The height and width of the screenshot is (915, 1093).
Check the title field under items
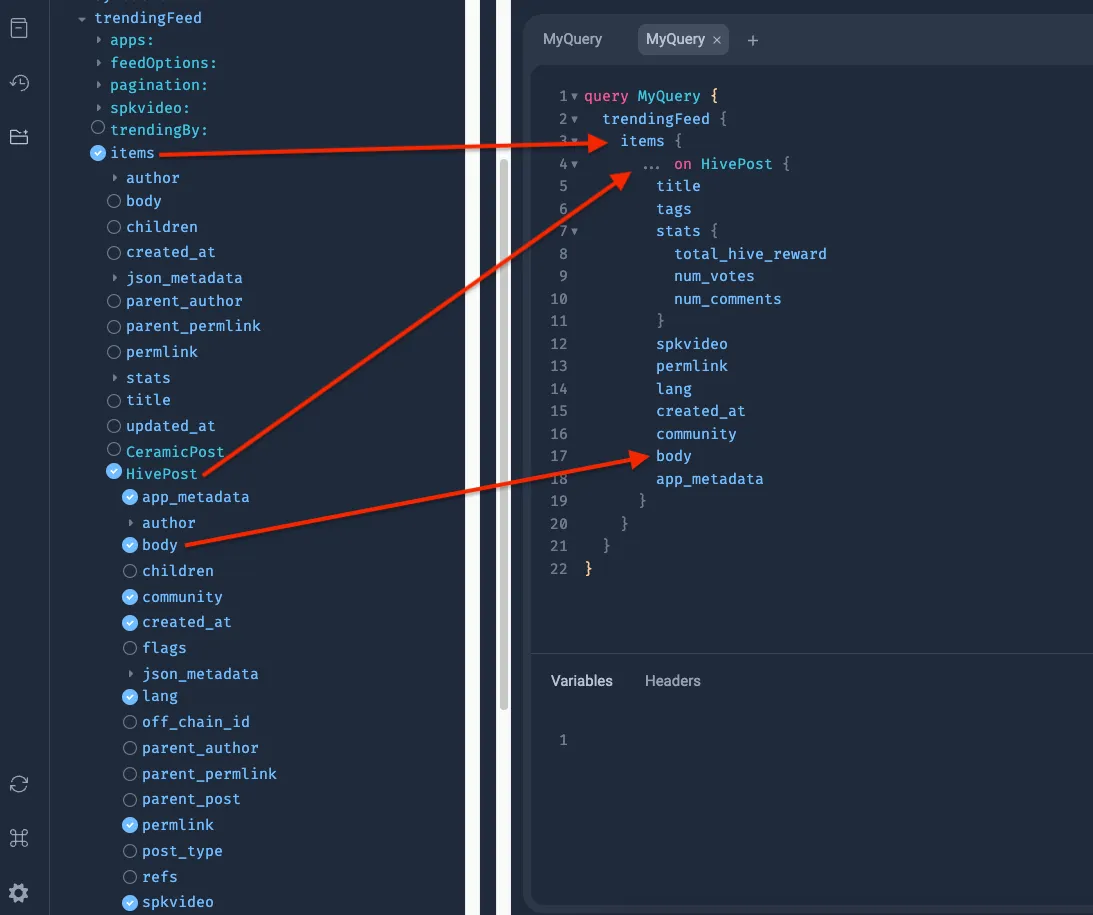click(x=114, y=401)
